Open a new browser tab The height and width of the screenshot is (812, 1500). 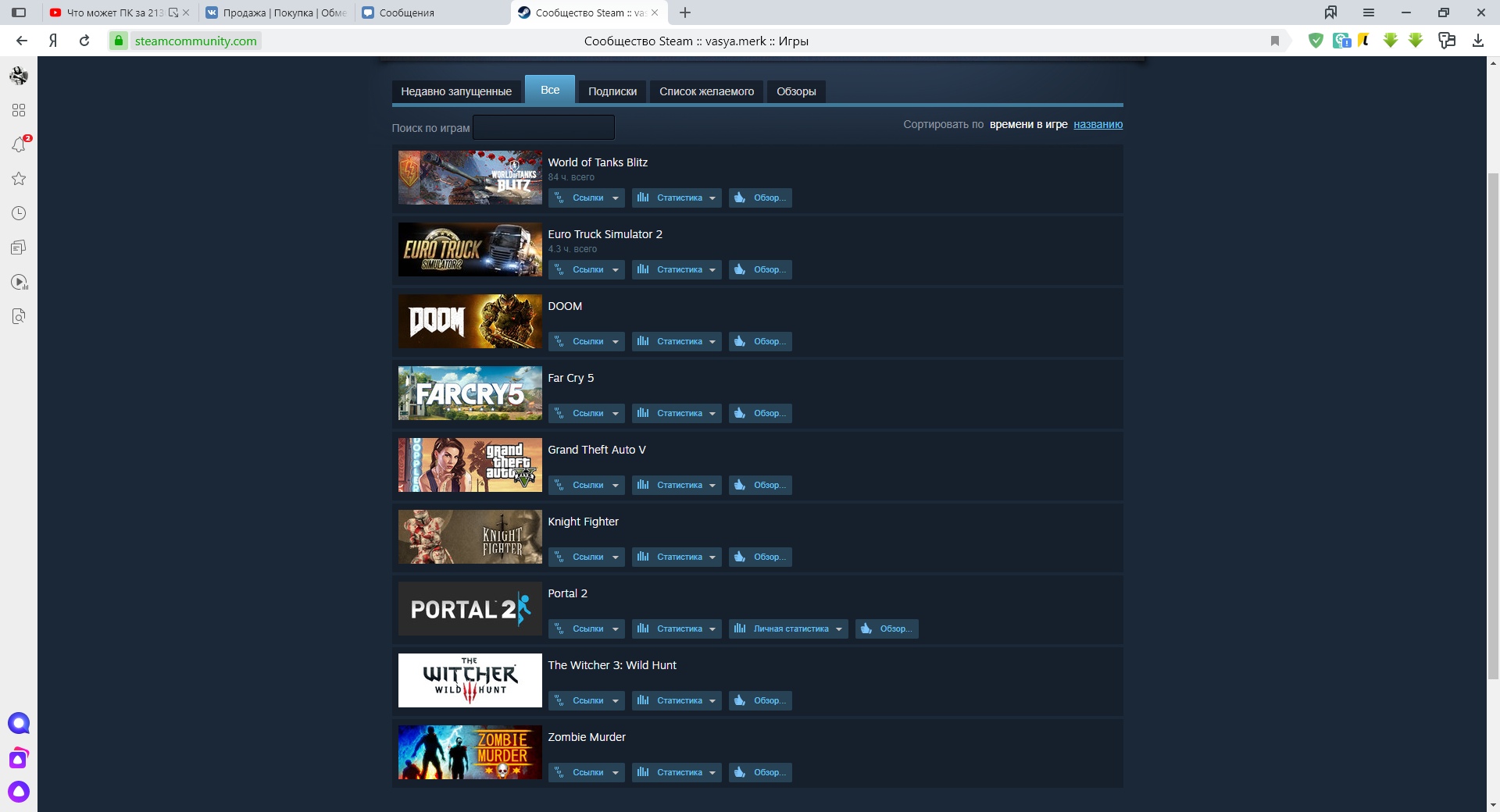[685, 12]
